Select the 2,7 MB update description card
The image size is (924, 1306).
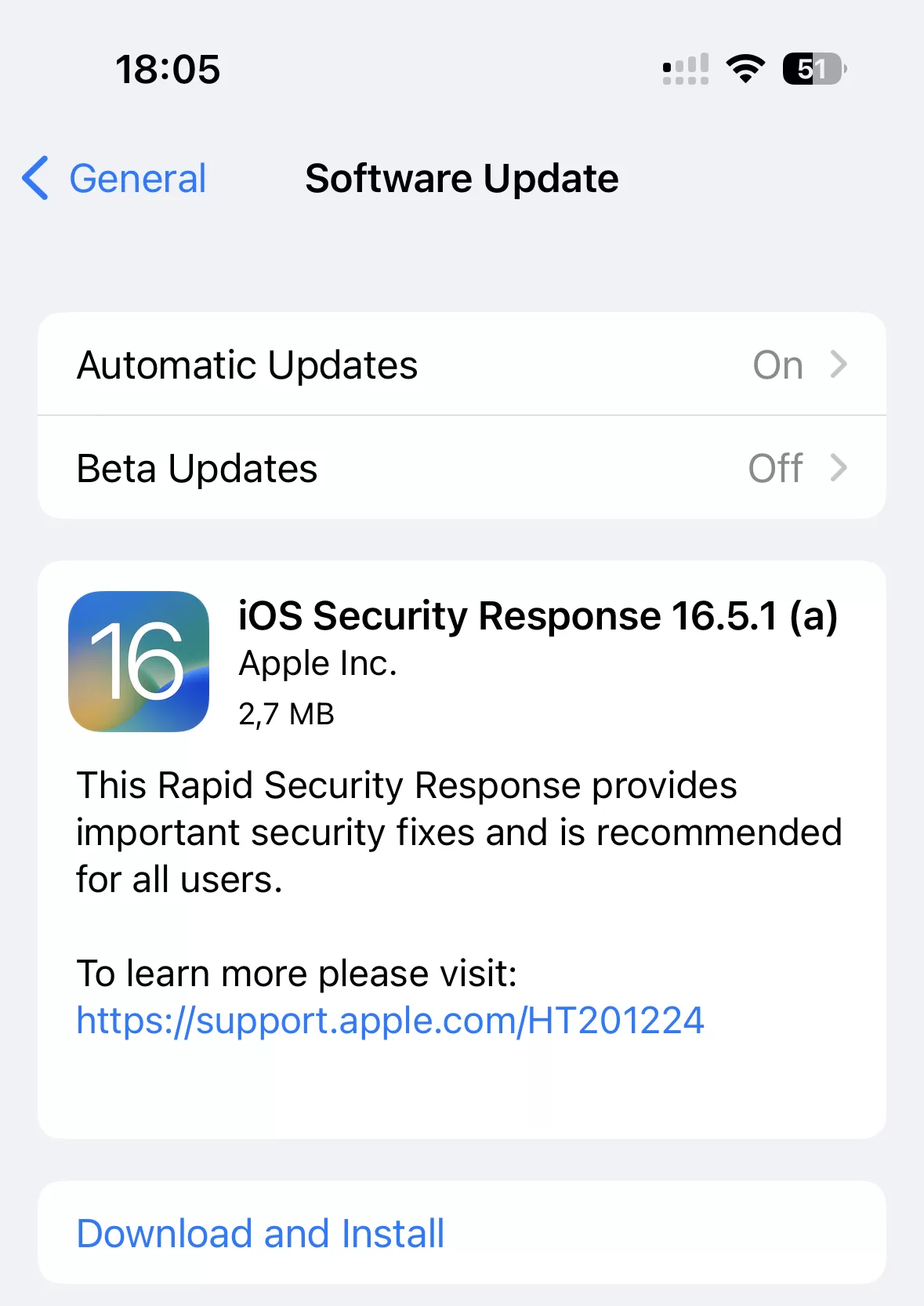tap(462, 847)
